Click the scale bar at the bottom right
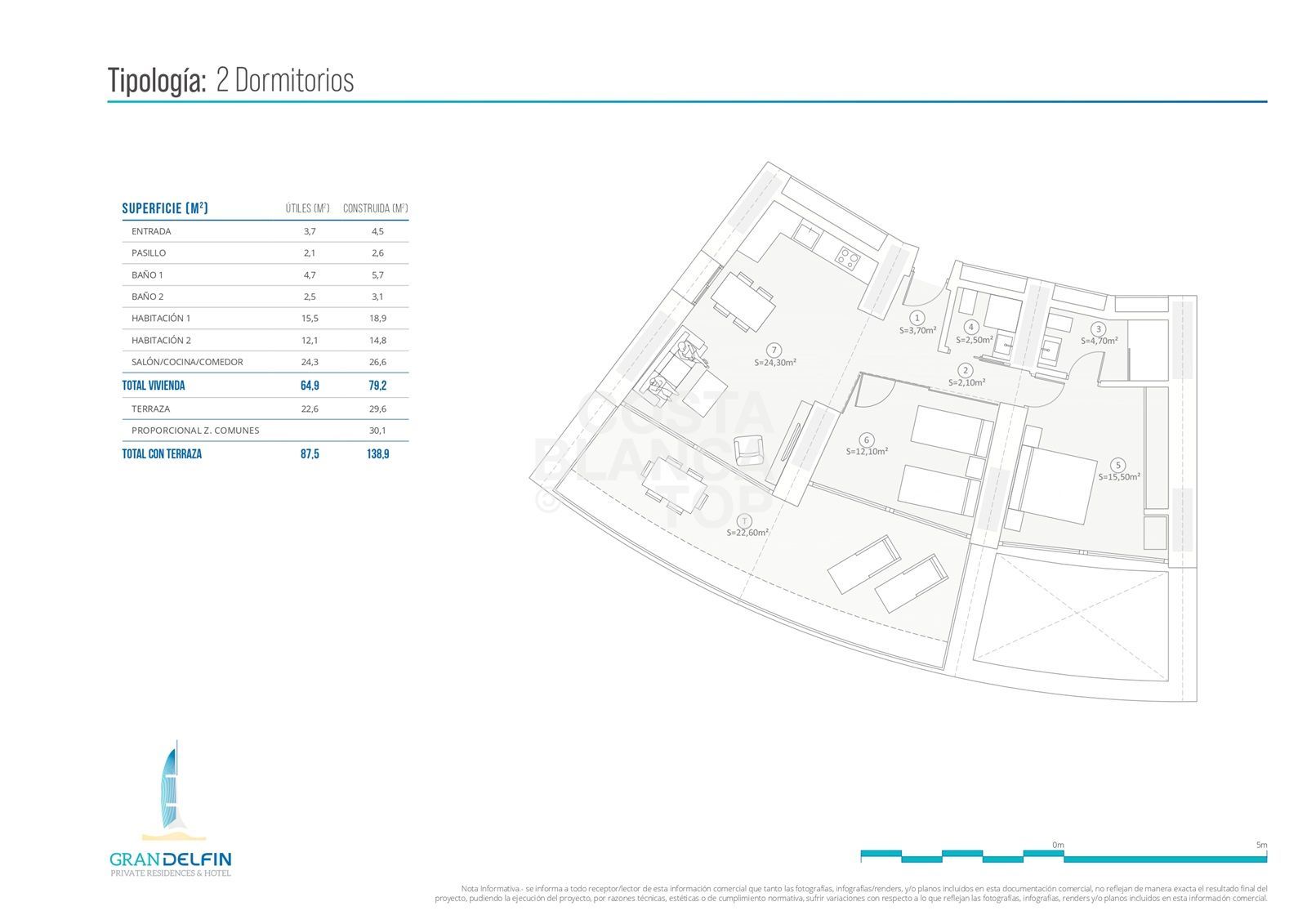 pos(1064,856)
